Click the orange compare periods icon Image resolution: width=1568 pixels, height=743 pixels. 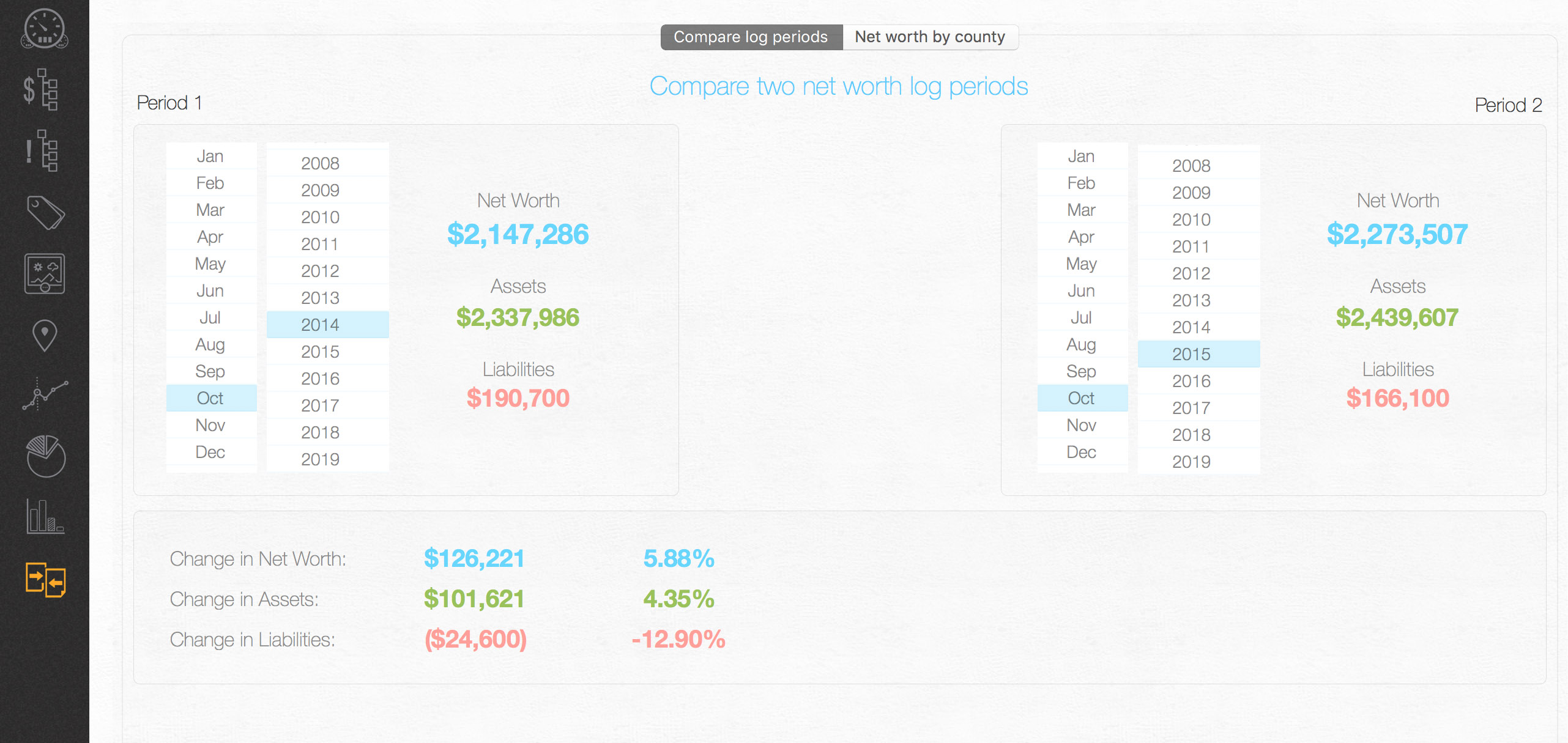45,579
